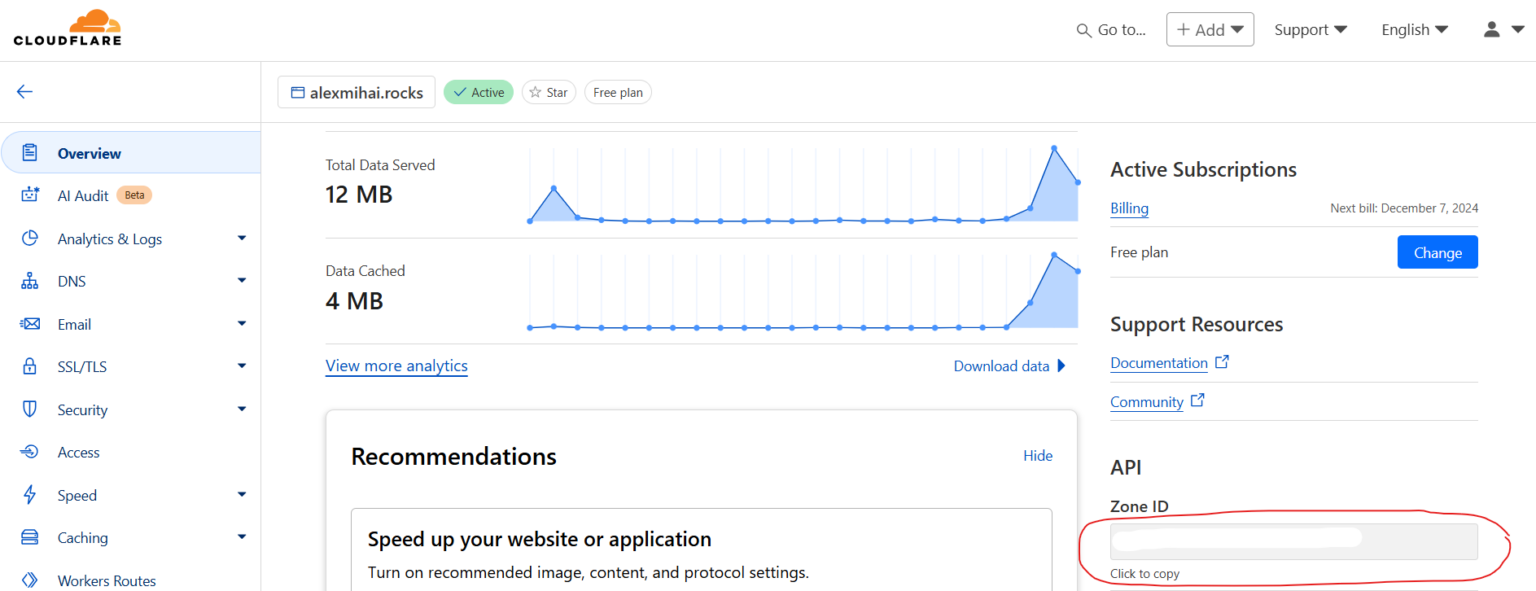
Task: Click the Speed lightning icon
Action: click(x=31, y=494)
